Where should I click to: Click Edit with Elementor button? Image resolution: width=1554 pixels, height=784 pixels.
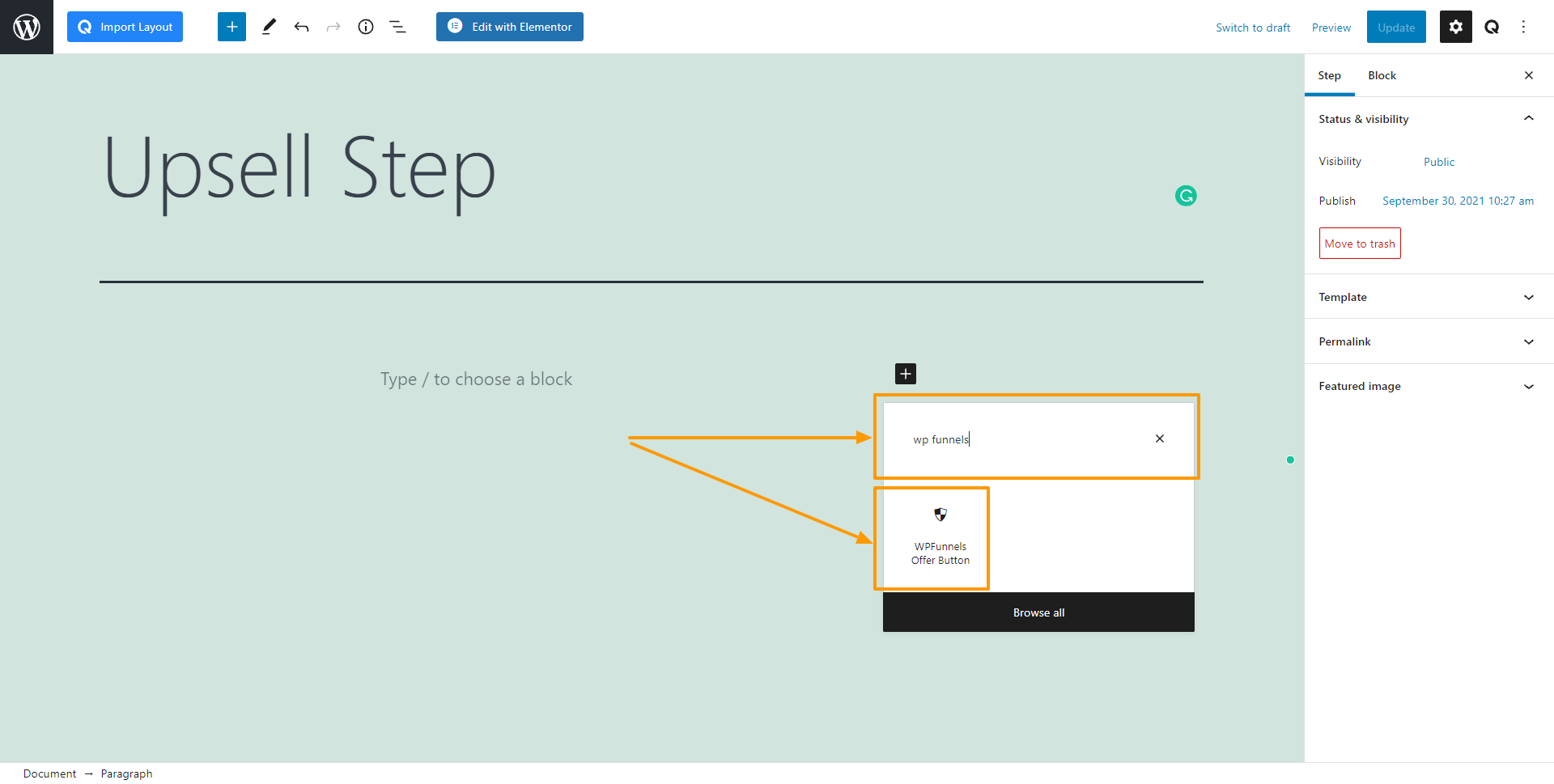(x=510, y=27)
